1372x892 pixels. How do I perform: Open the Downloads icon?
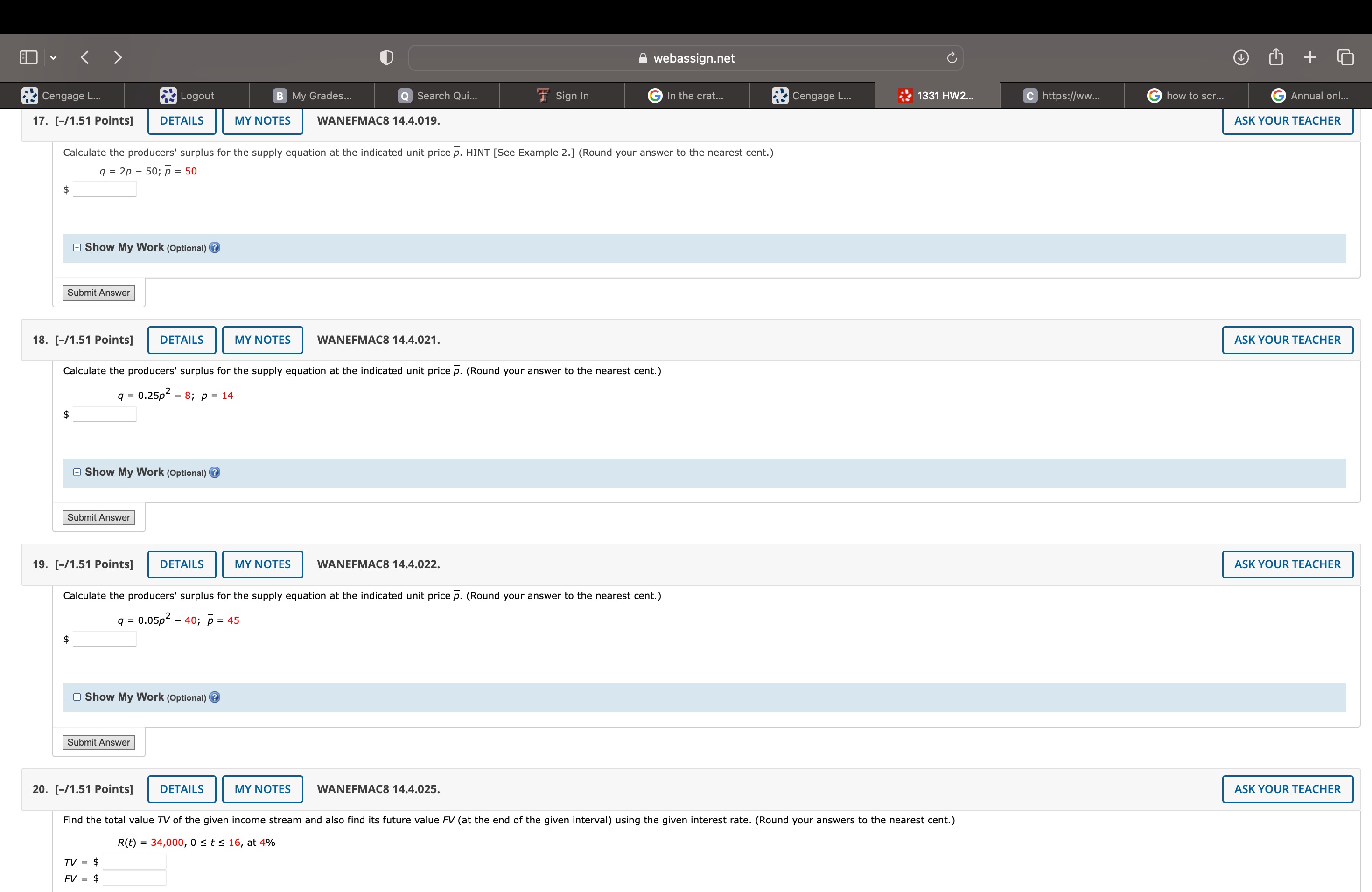click(x=1242, y=57)
